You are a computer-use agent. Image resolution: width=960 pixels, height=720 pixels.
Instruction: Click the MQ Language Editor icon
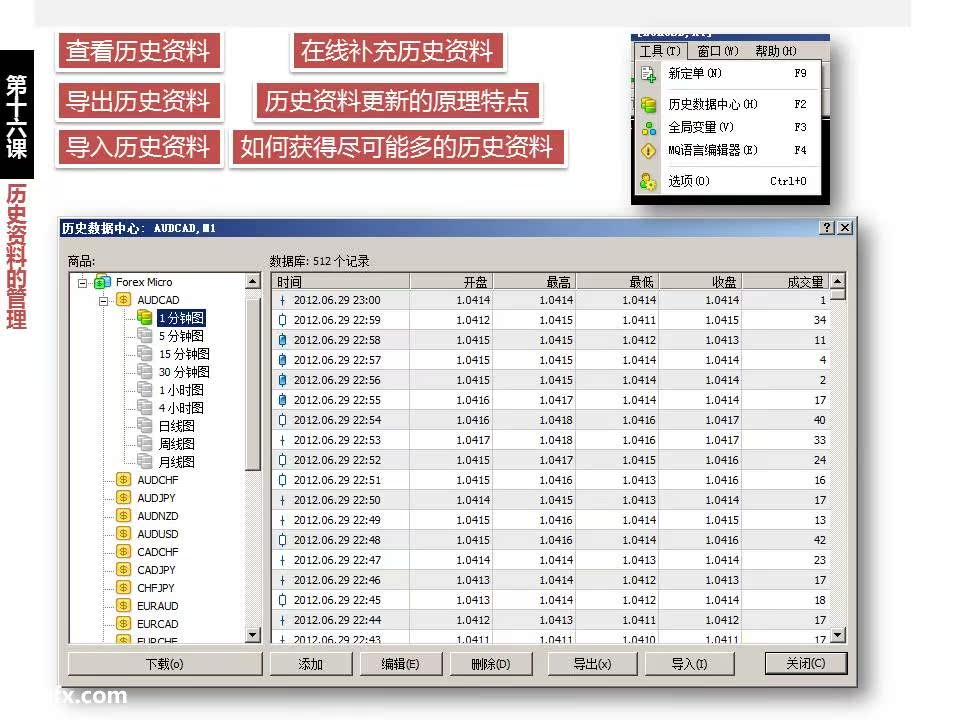click(648, 151)
